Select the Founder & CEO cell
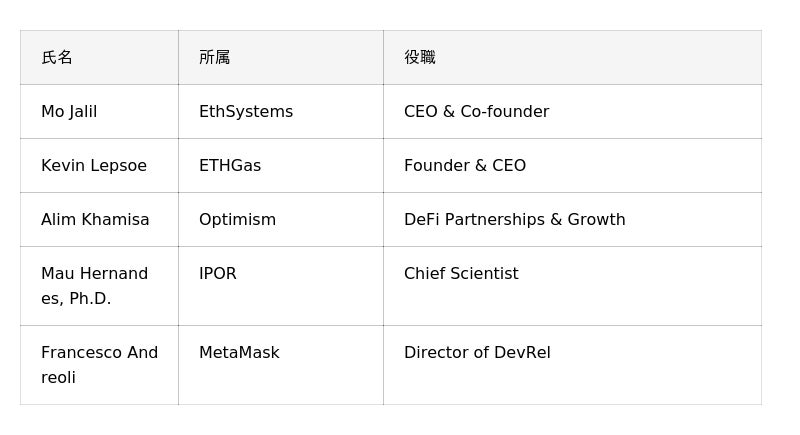Viewport: 800px width, 435px height. (x=572, y=165)
